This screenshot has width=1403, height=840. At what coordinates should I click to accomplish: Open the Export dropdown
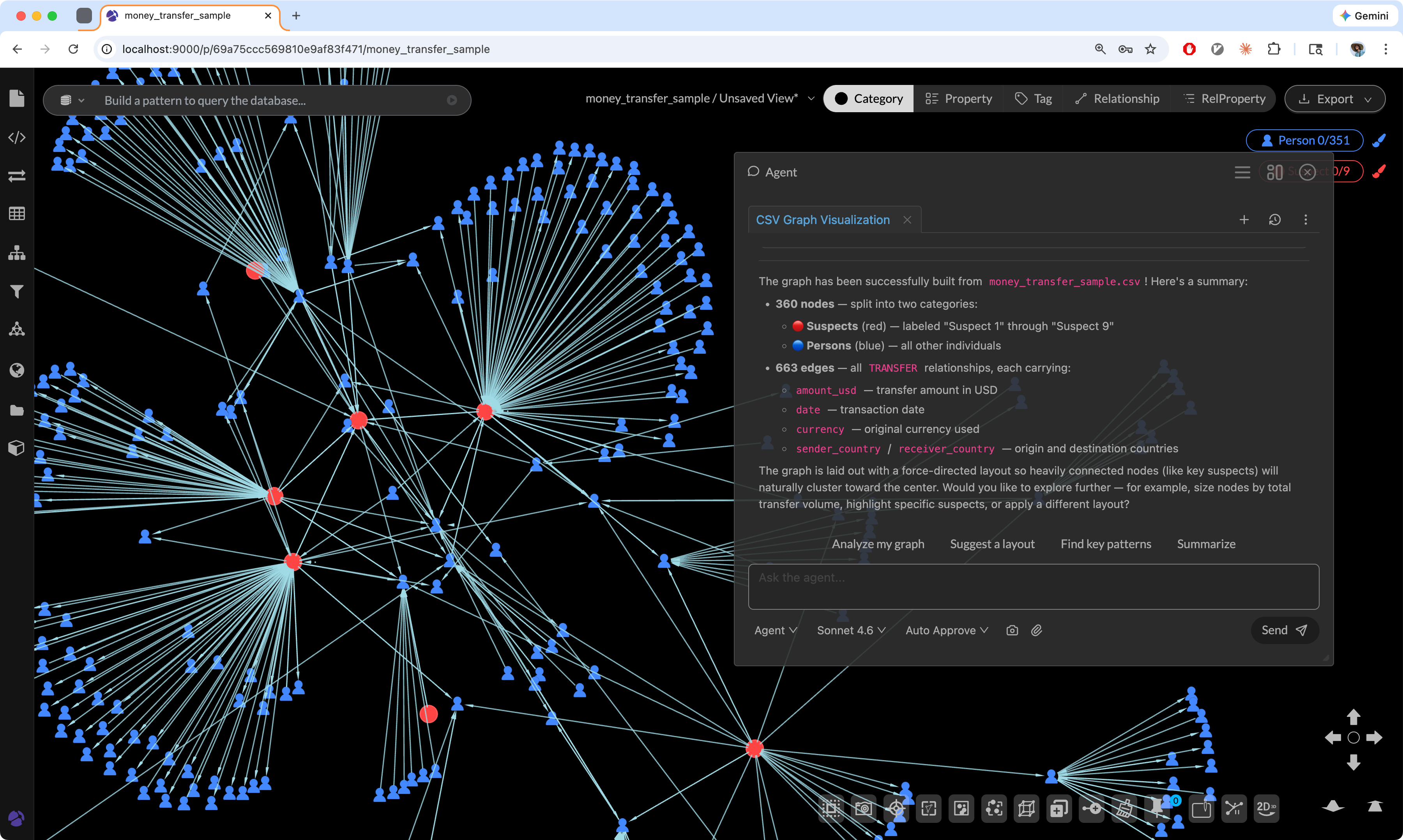(x=1334, y=99)
